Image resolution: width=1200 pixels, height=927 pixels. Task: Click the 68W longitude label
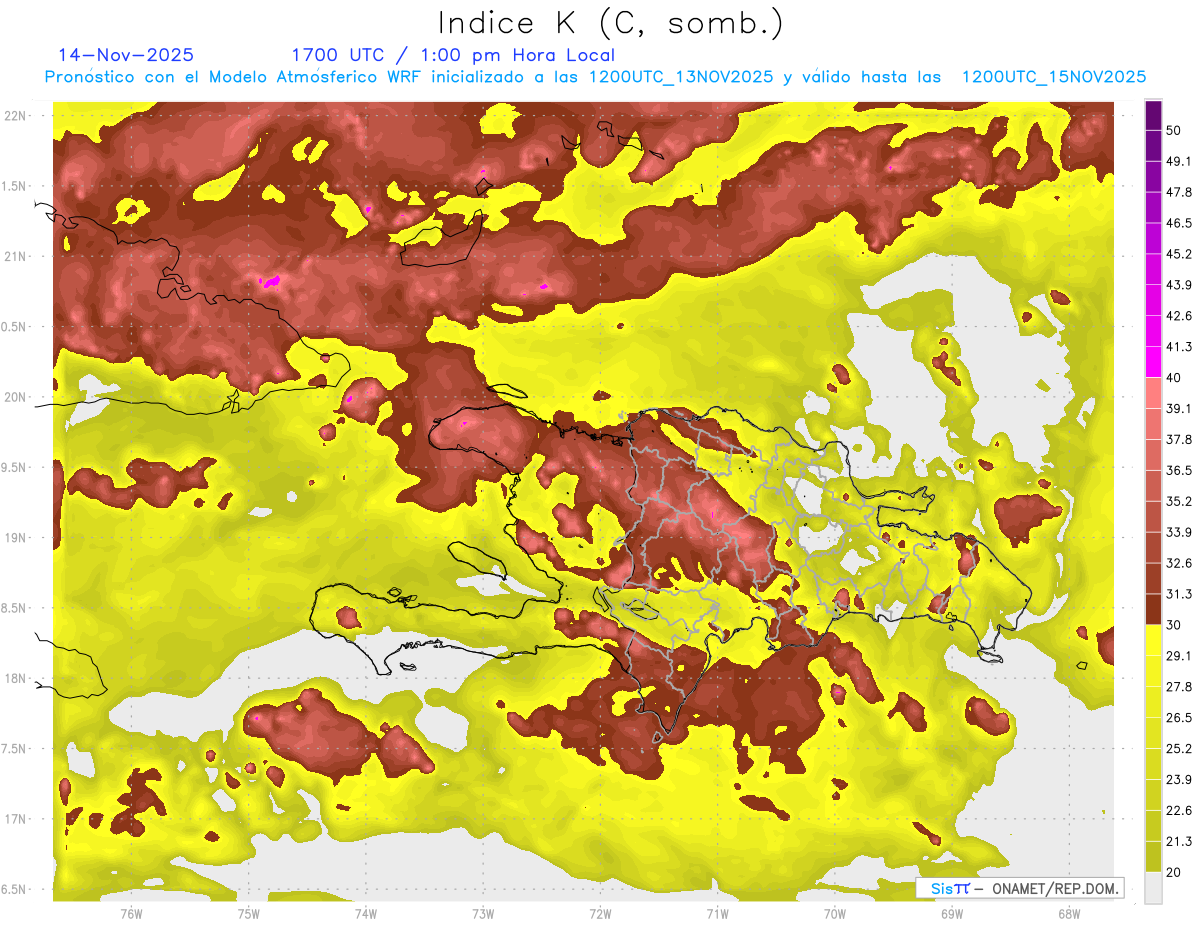point(1068,914)
